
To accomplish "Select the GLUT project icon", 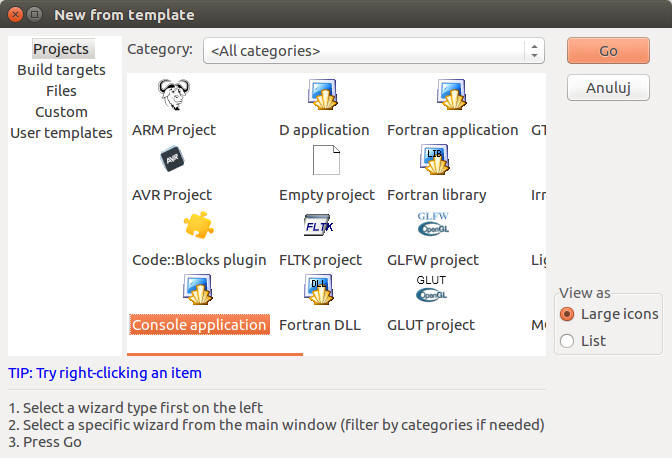I will (x=431, y=291).
